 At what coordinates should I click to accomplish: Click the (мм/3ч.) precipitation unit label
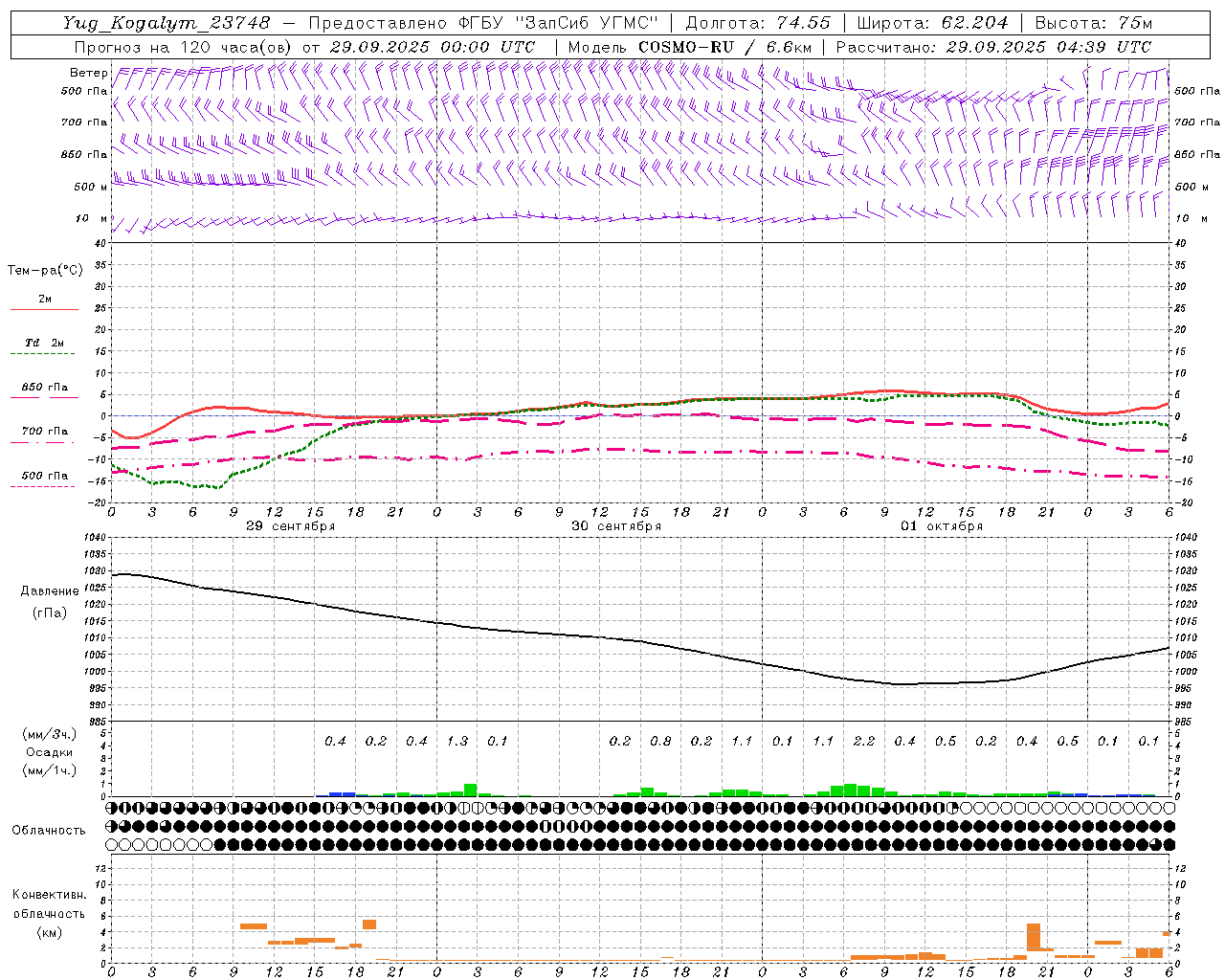coord(50,734)
